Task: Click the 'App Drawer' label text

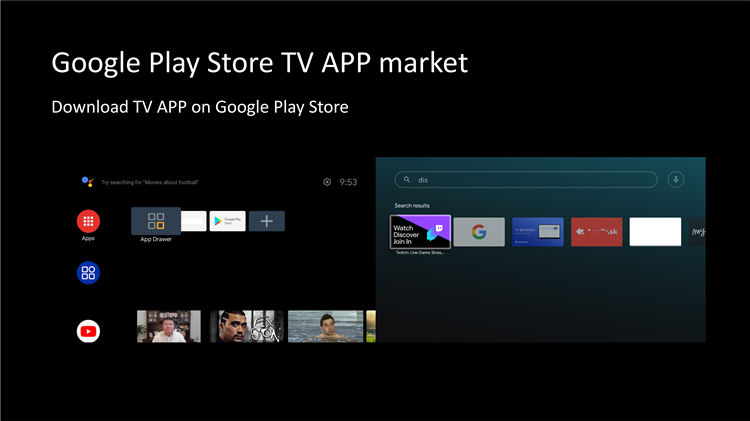Action: 156,239
